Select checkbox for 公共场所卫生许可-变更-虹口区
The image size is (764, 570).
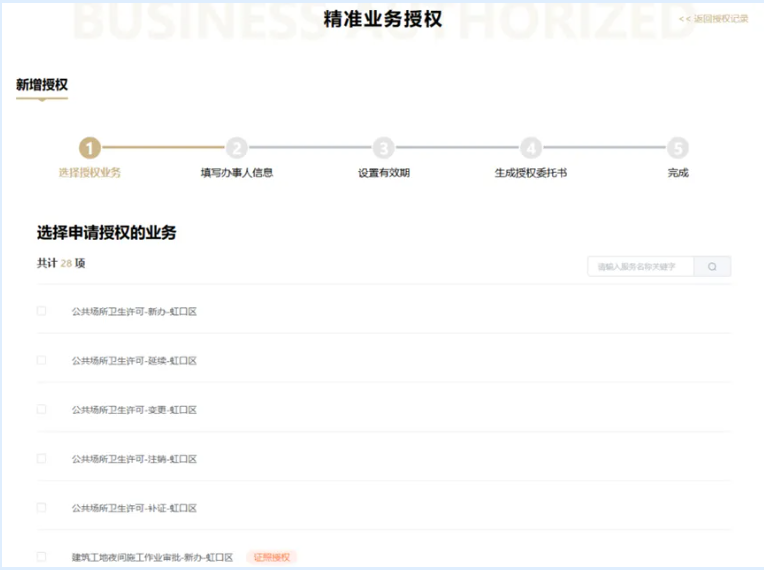tap(42, 409)
